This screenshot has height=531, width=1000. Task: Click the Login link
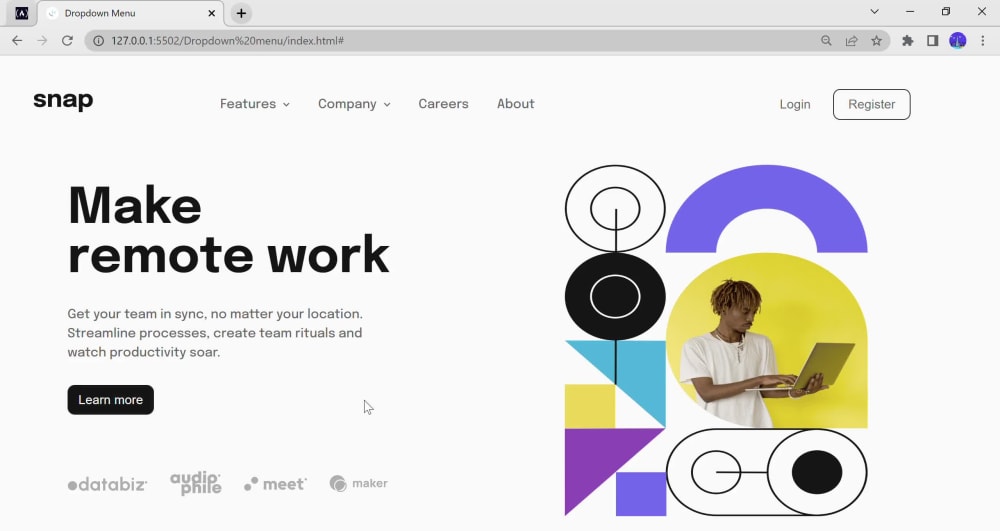[x=795, y=105]
